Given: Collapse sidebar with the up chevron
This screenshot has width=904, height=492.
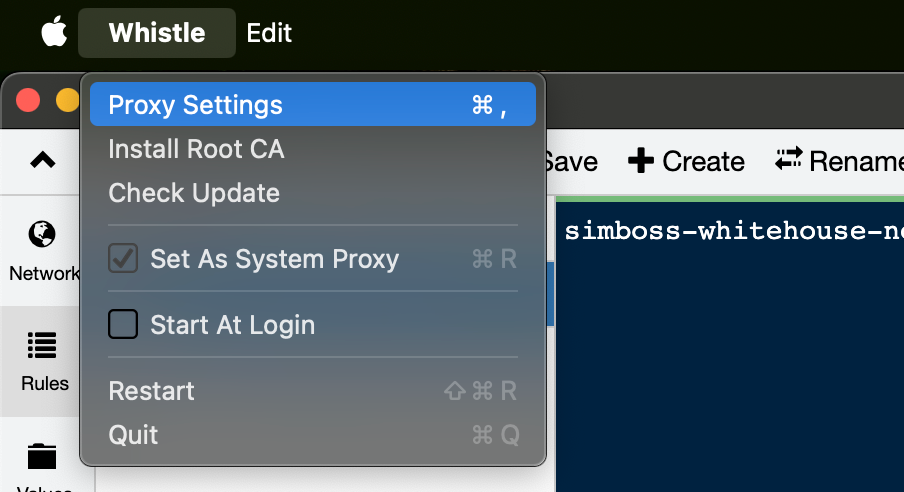Looking at the screenshot, I should (x=42, y=160).
